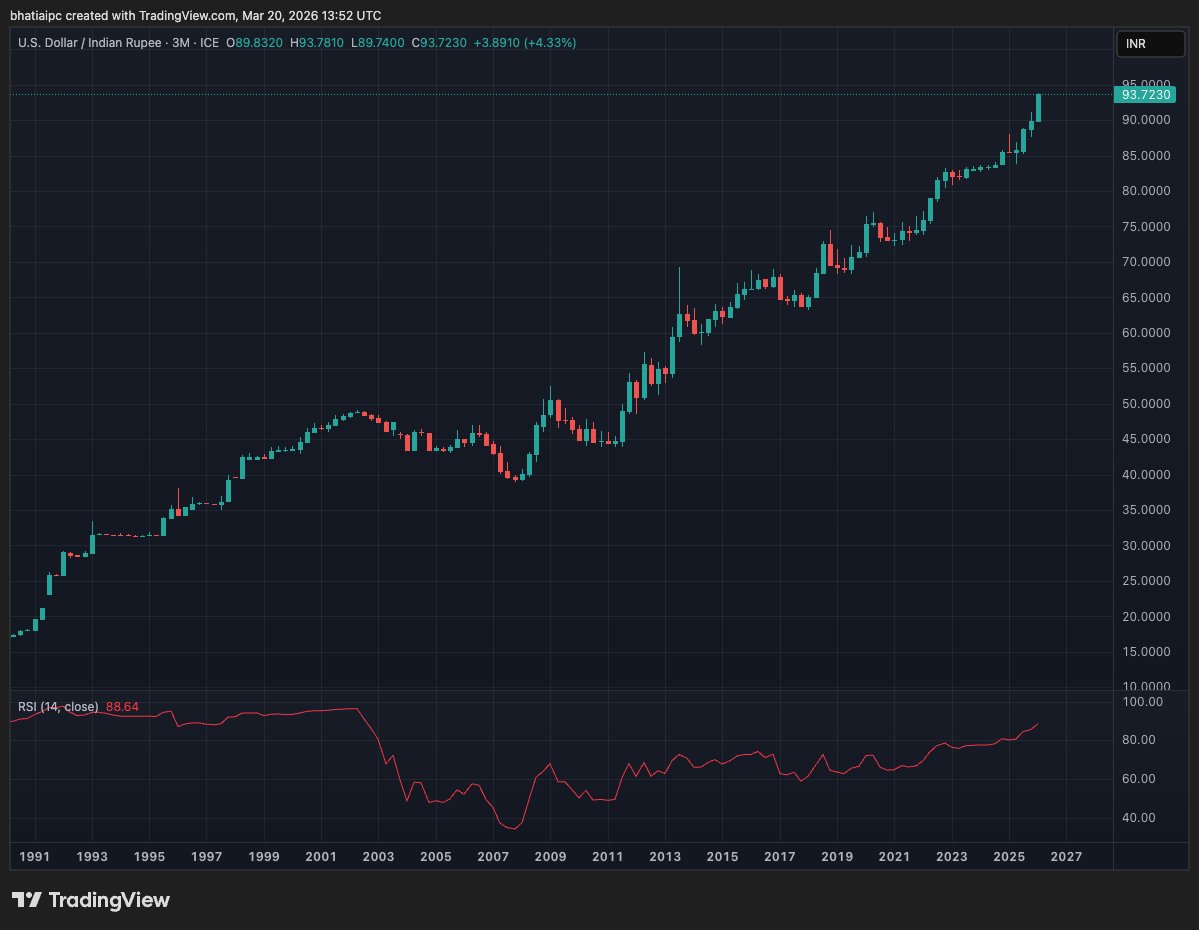The width and height of the screenshot is (1199, 930).
Task: Click the open value O89.8320
Action: click(255, 43)
